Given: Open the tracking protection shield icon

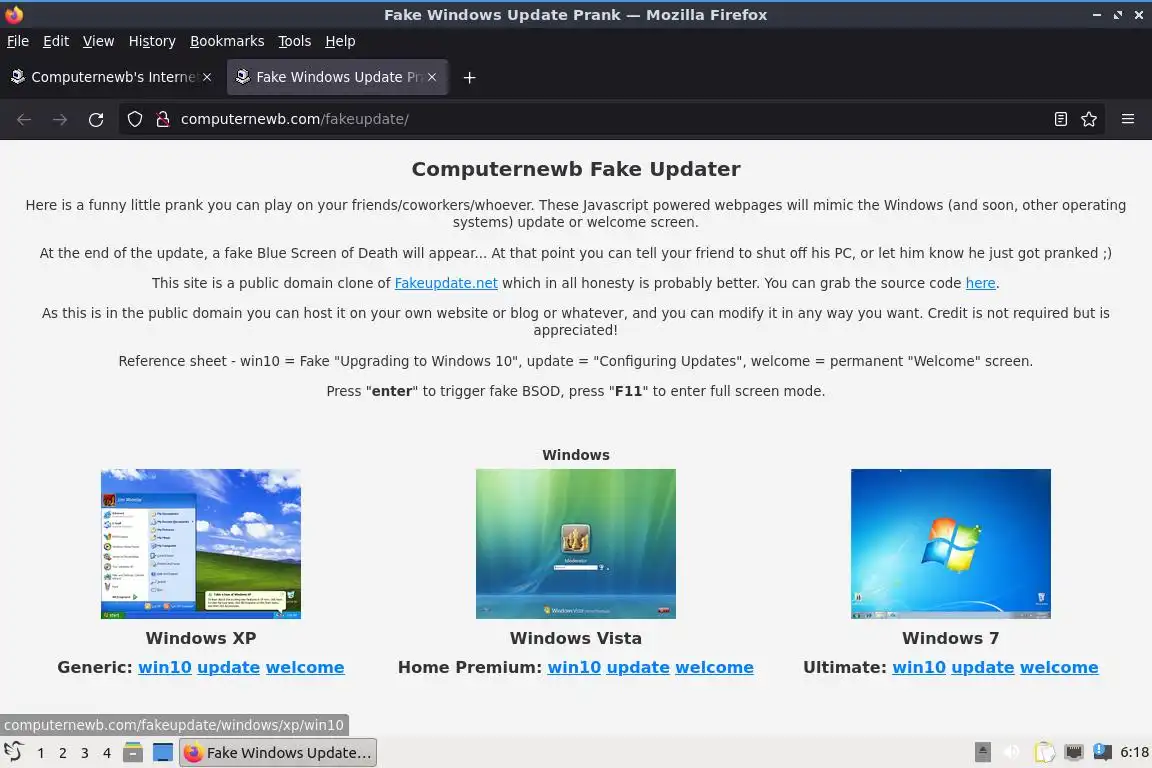Looking at the screenshot, I should (x=134, y=119).
